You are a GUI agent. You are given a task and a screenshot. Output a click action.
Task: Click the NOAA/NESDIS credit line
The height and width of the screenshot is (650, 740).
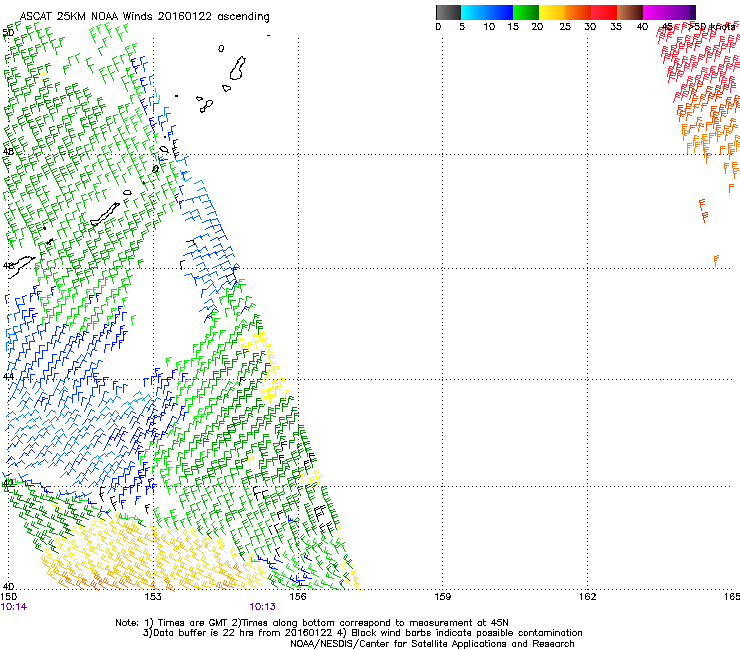pyautogui.click(x=432, y=643)
